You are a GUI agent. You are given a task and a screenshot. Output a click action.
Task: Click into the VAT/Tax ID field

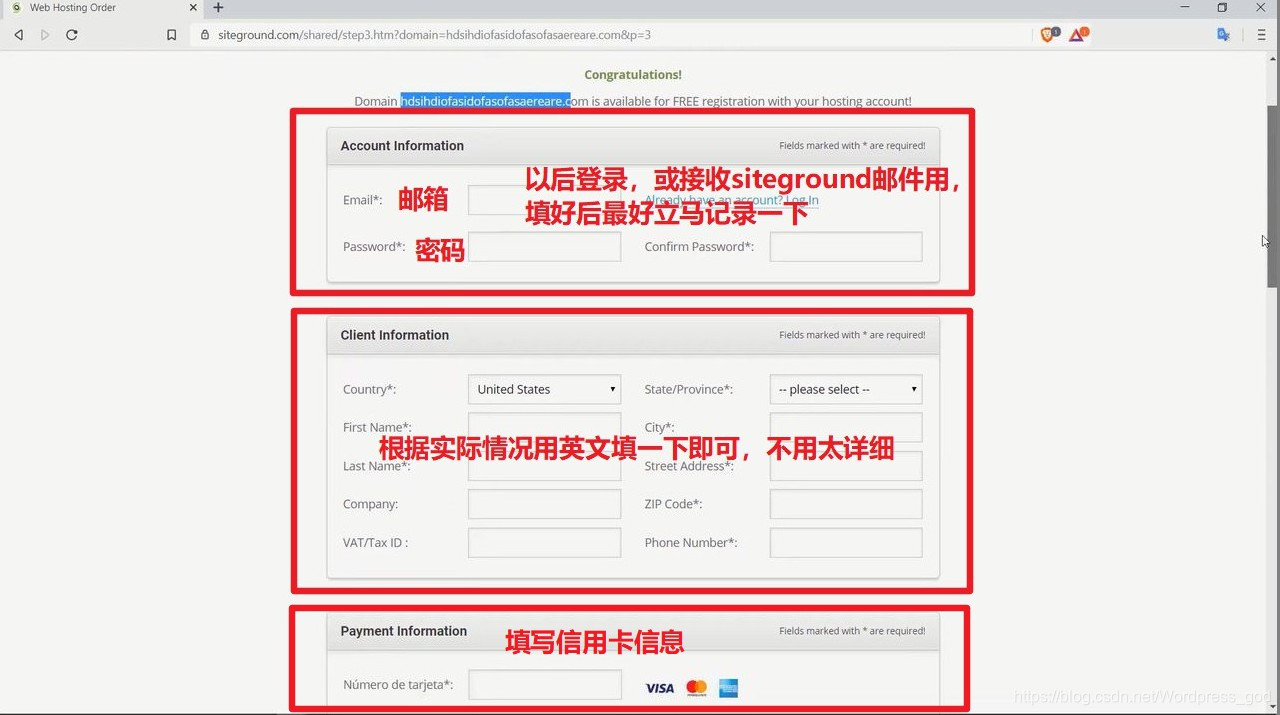(544, 543)
